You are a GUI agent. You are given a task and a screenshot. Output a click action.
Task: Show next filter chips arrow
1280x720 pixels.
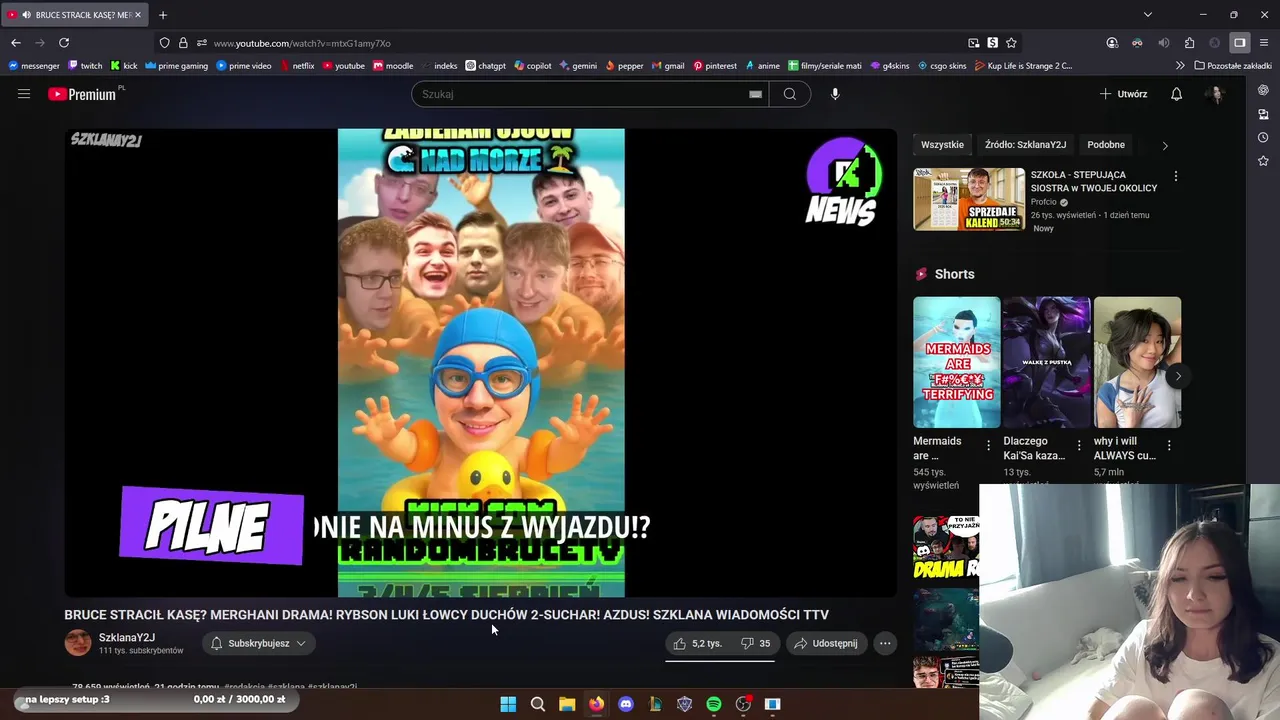click(1164, 145)
